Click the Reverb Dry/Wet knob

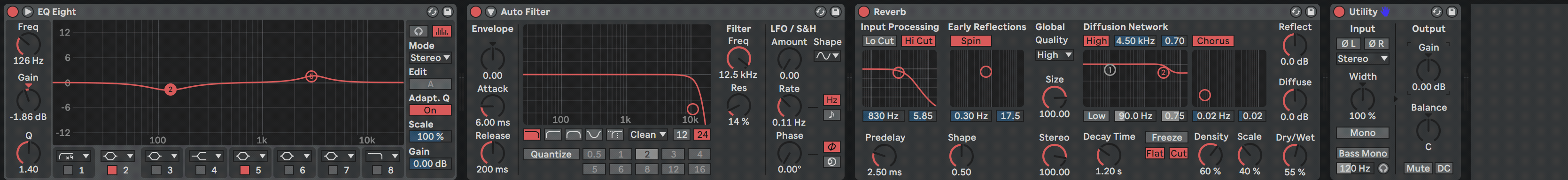(1294, 156)
